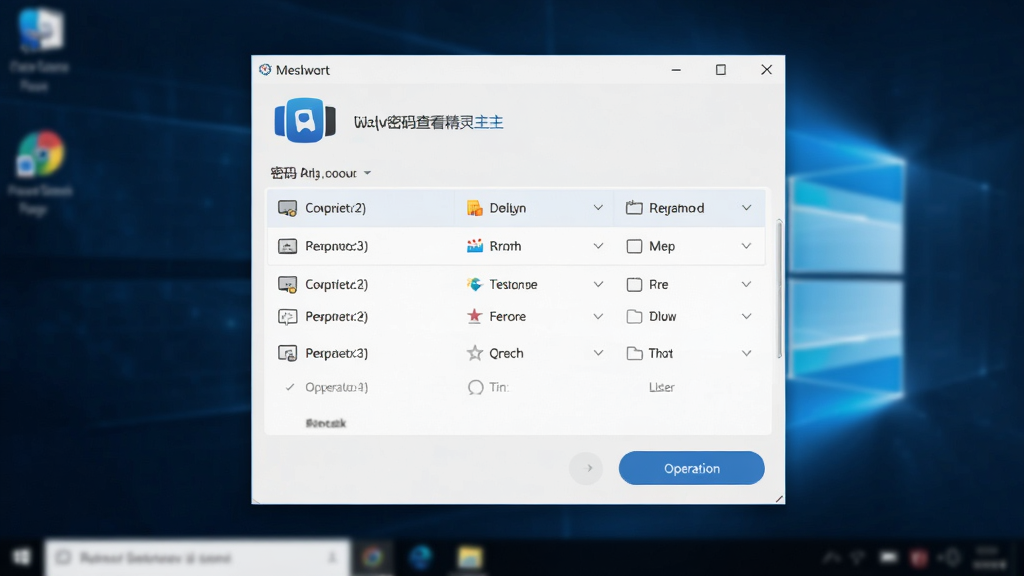The width and height of the screenshot is (1024, 576).
Task: Click the blue Operation button
Action: (692, 468)
